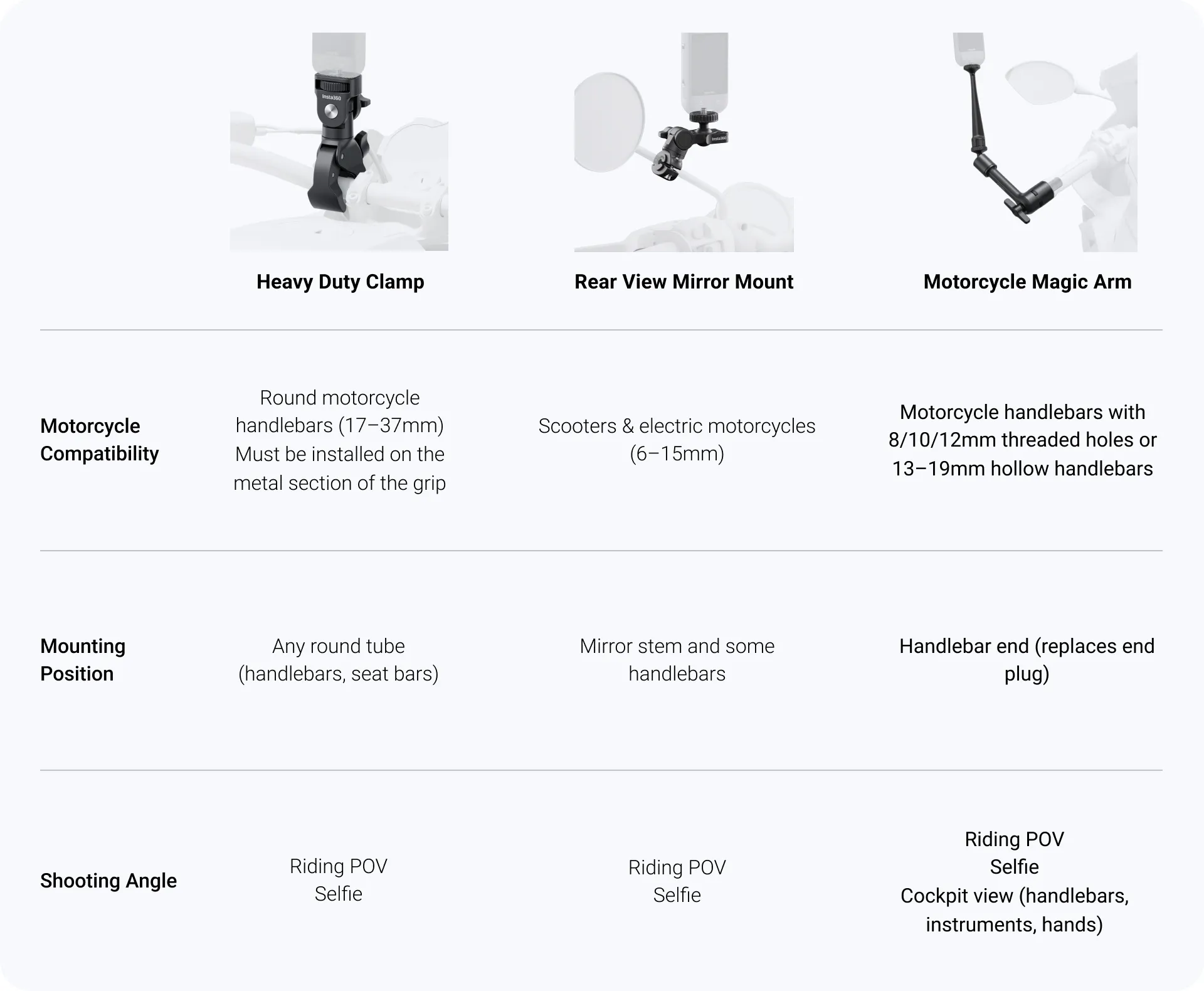Click Heavy Duty Clamp's Riding POV Selfie cell
The width and height of the screenshot is (1204, 991).
click(x=339, y=880)
